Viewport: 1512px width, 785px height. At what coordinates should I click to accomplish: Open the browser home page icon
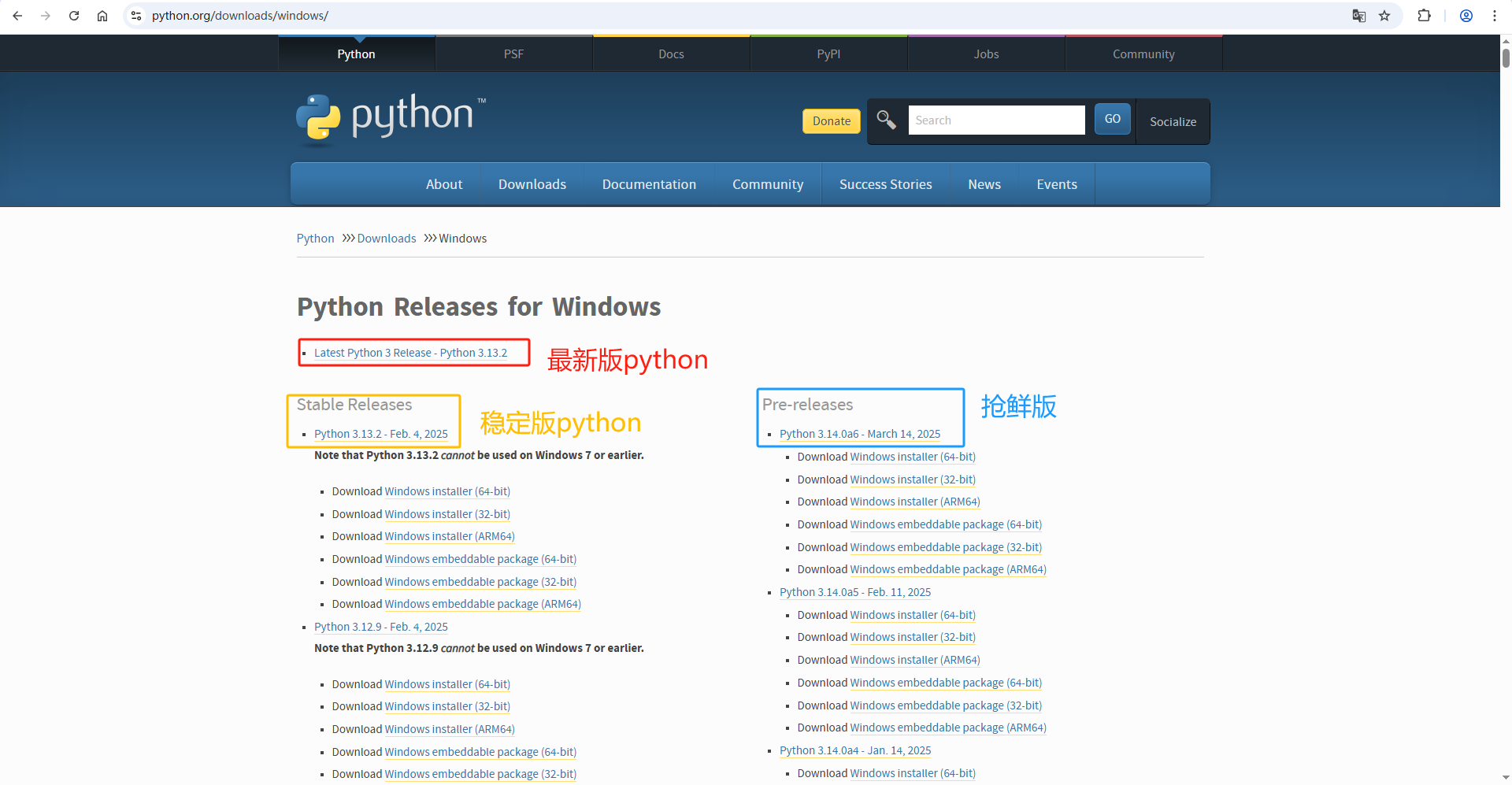tap(102, 16)
